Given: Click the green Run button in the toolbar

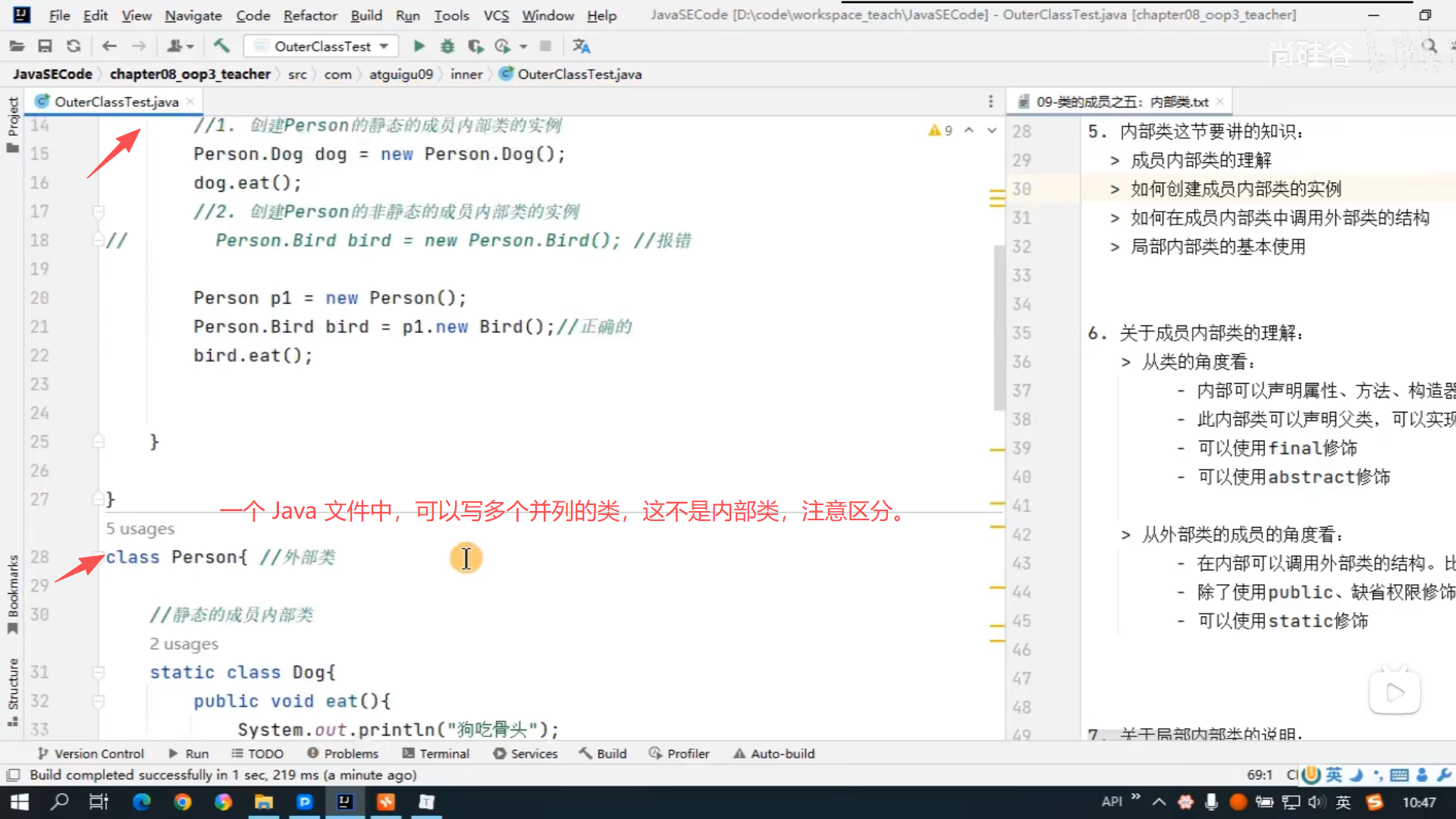Looking at the screenshot, I should 419,46.
